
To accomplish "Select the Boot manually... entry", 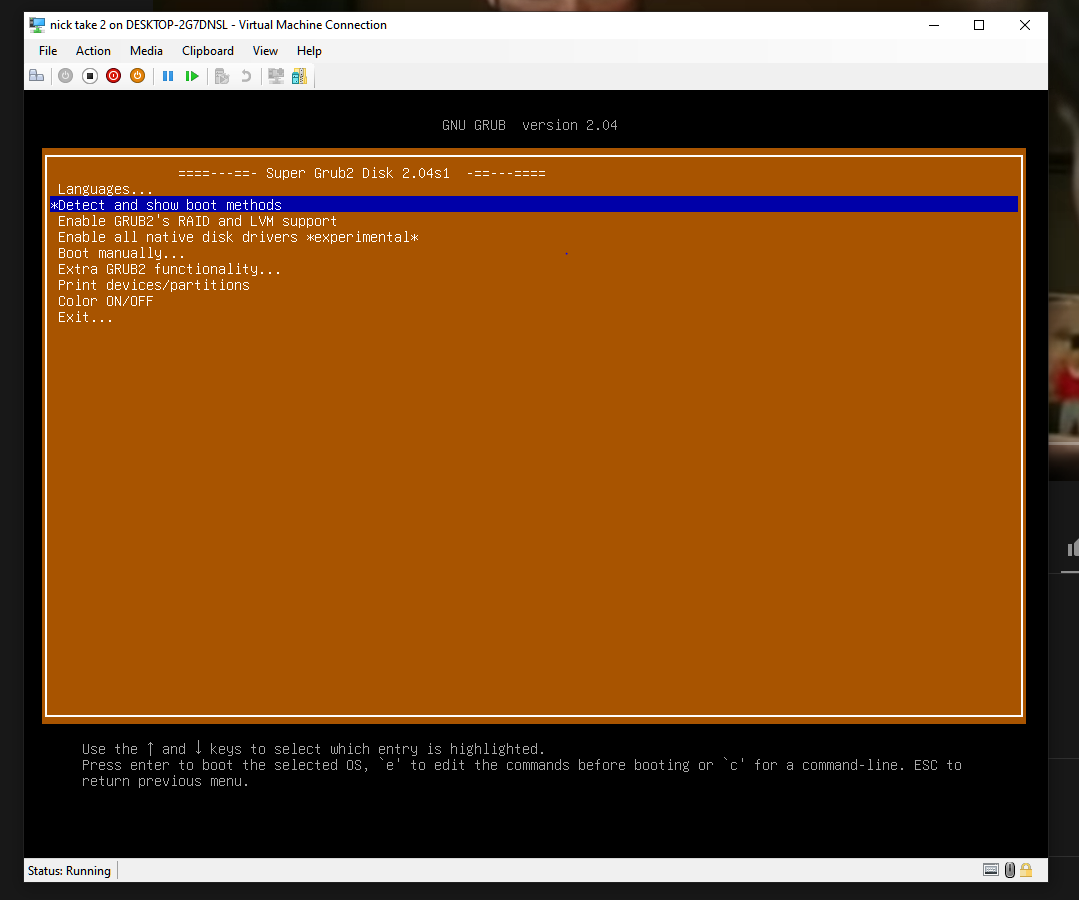I will [534, 253].
